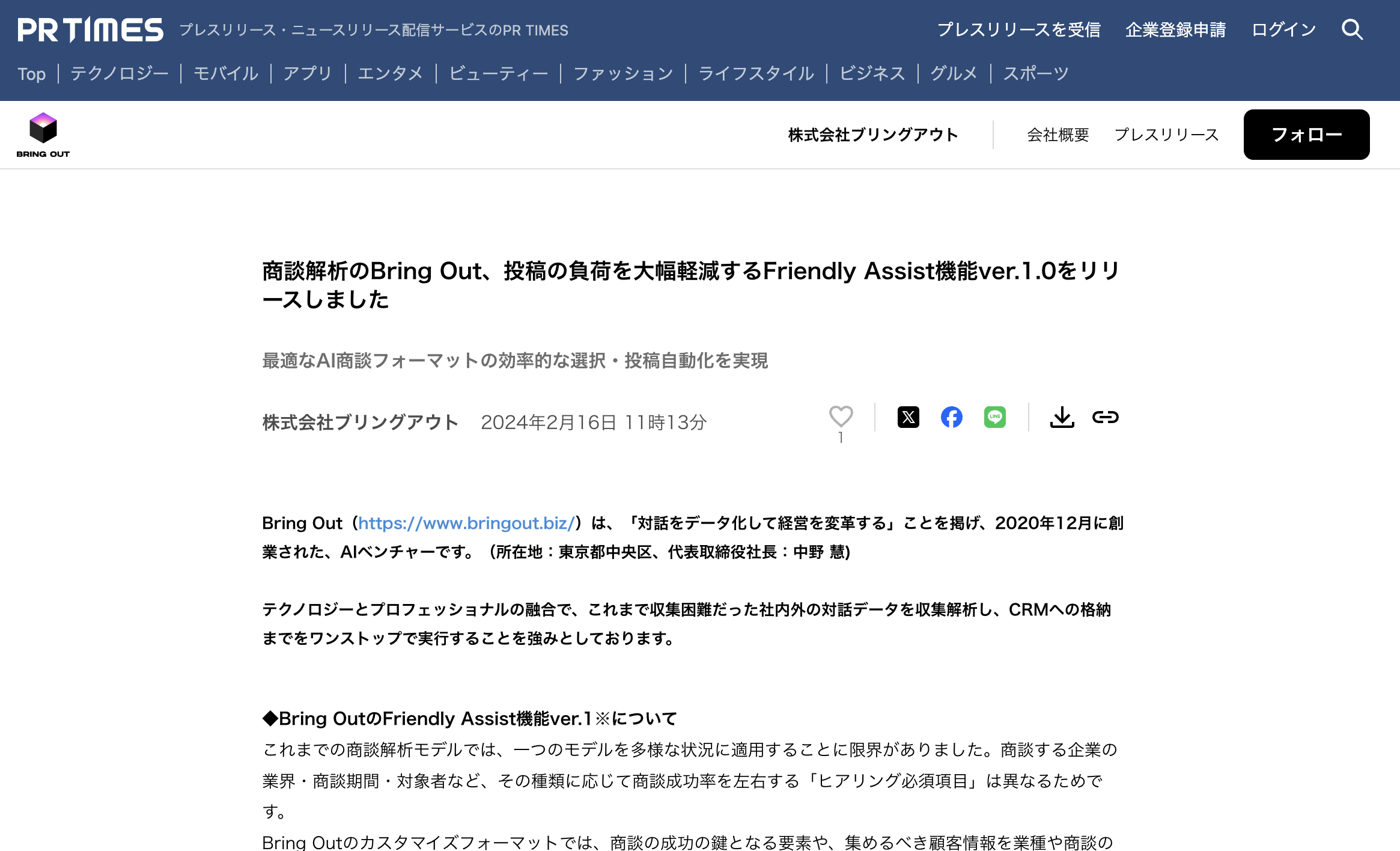Click the ◆Bring OutのFriendly Assist heading
Viewport: 1400px width, 851px height.
pos(470,718)
